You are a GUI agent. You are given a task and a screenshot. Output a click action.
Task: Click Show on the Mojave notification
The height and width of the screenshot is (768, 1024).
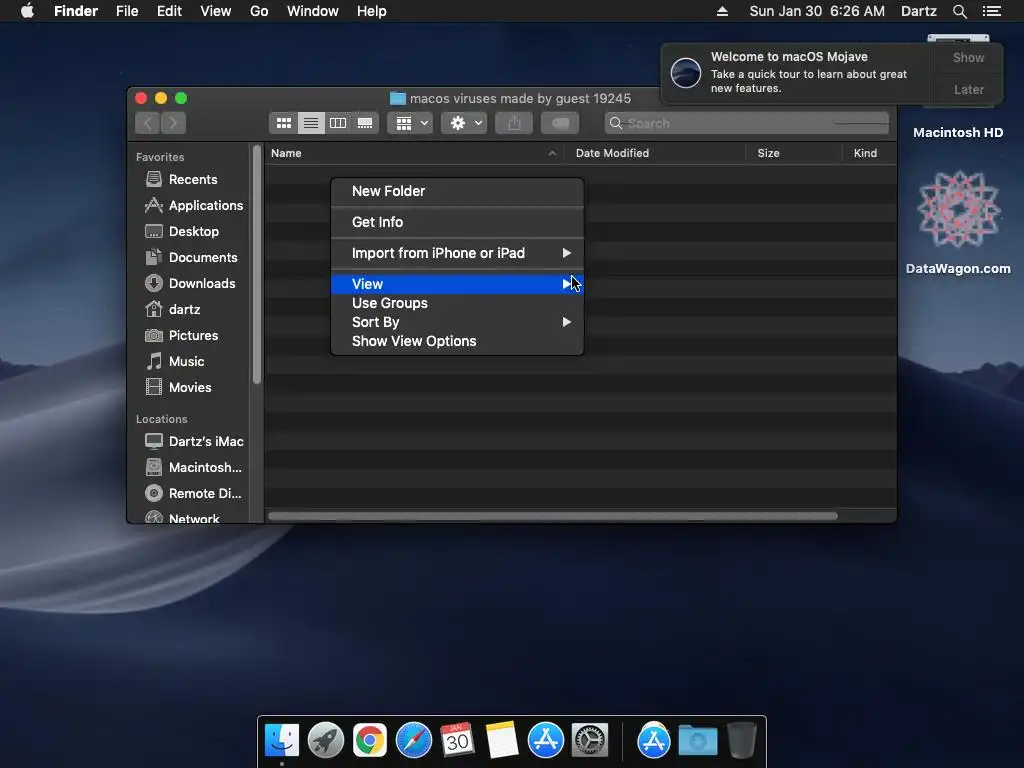point(968,57)
